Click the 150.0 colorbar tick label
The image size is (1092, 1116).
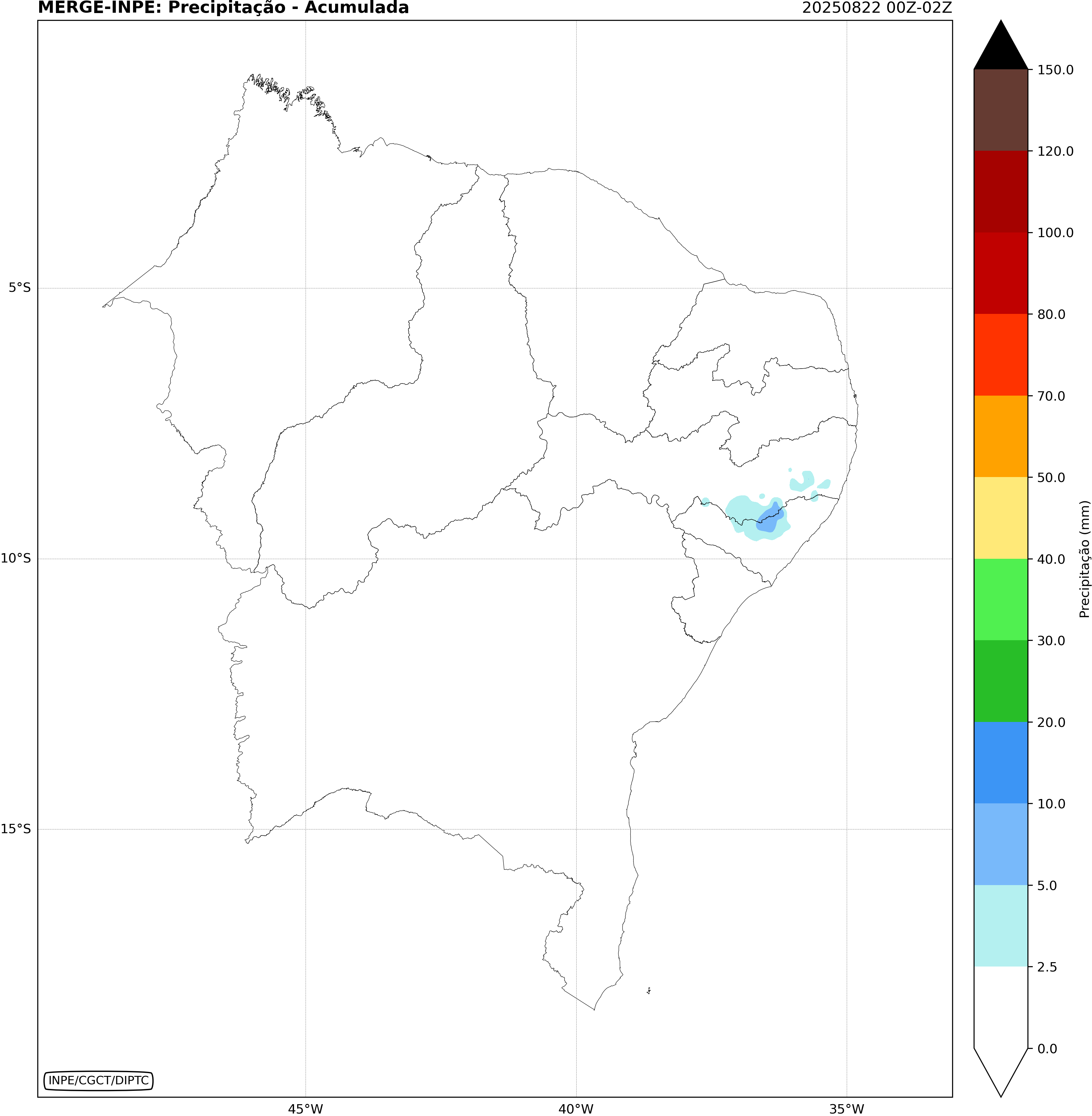[1055, 70]
